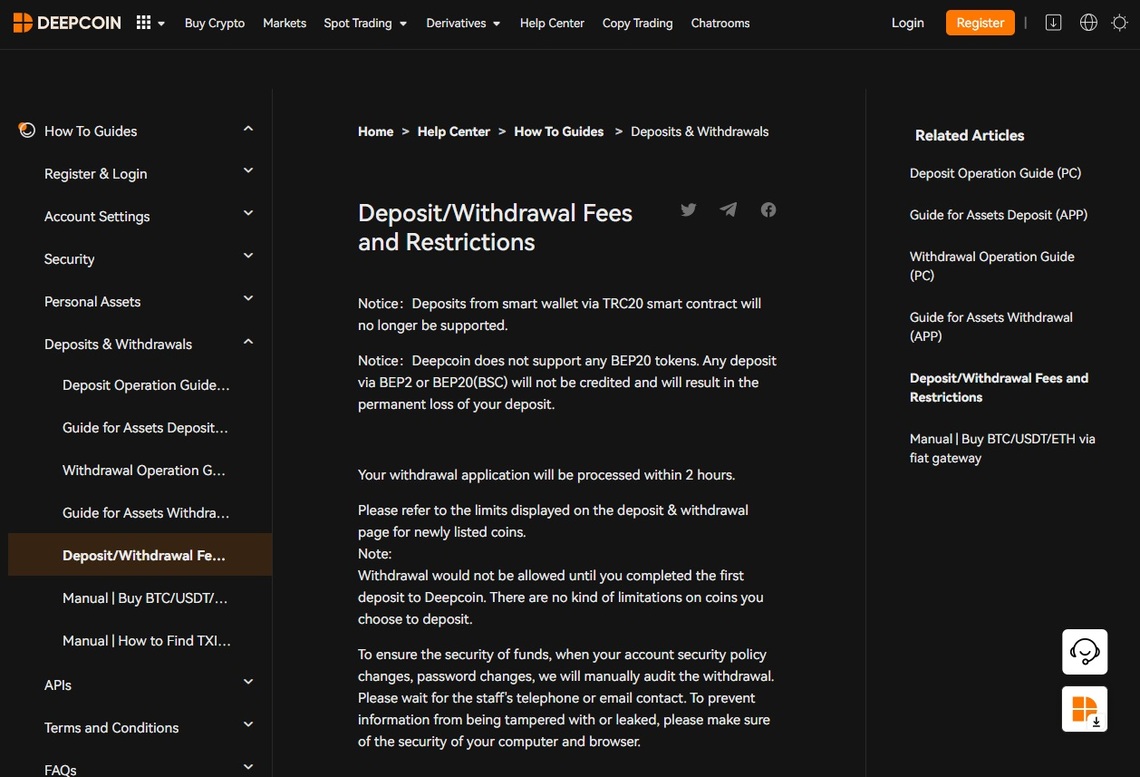The image size is (1140, 777).
Task: Click the Login link
Action: [907, 23]
